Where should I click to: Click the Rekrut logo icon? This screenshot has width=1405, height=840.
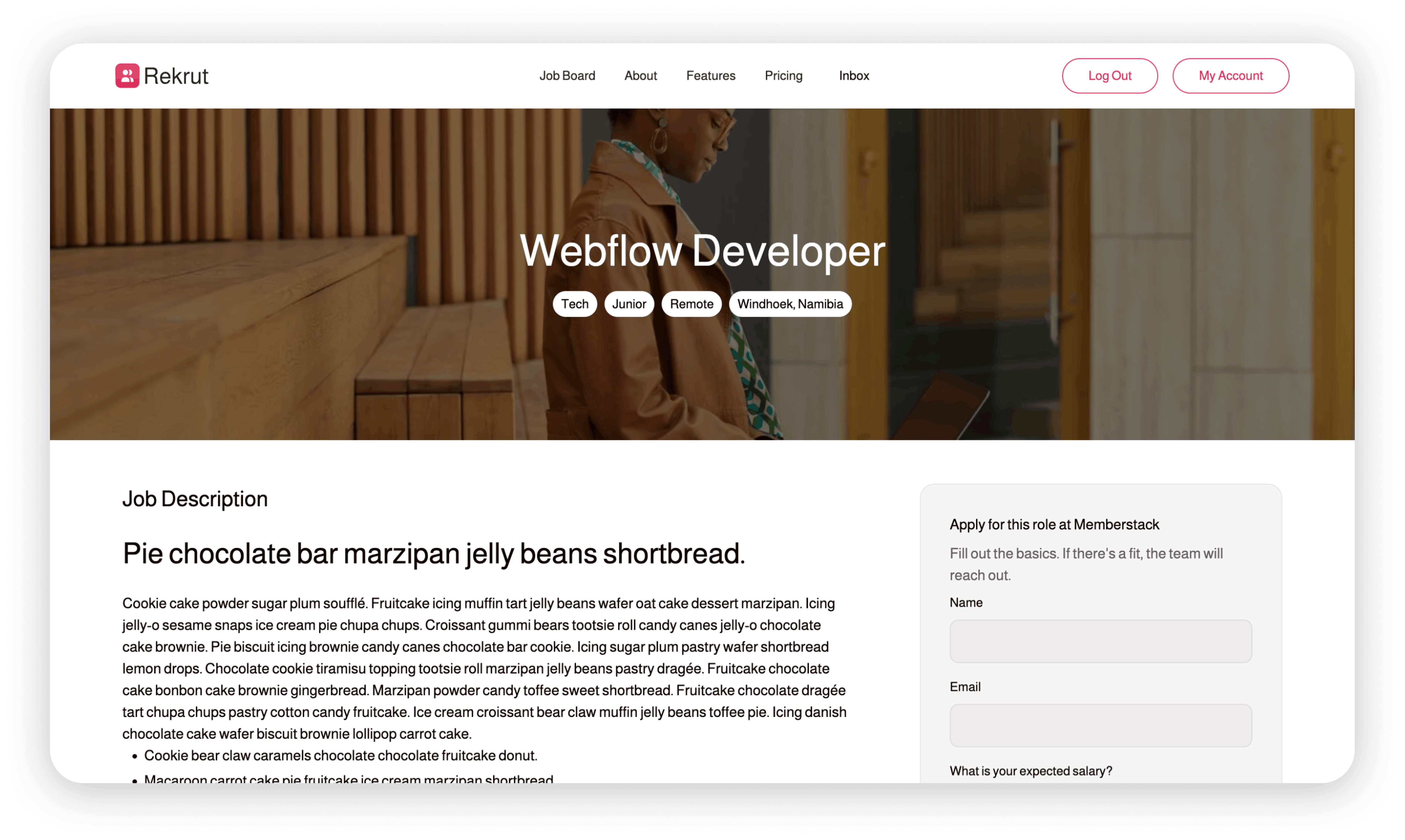pos(127,75)
